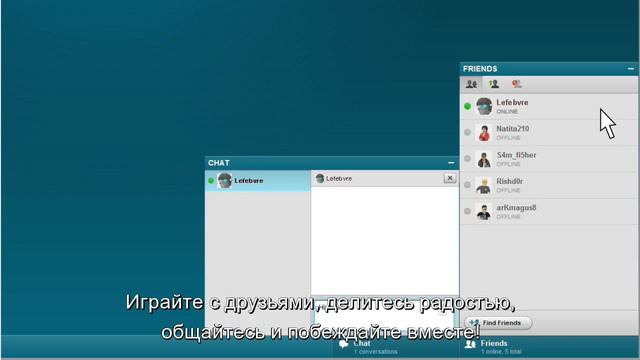
Task: Click the small Lefebvre avatar in conversation header
Action: click(x=320, y=178)
